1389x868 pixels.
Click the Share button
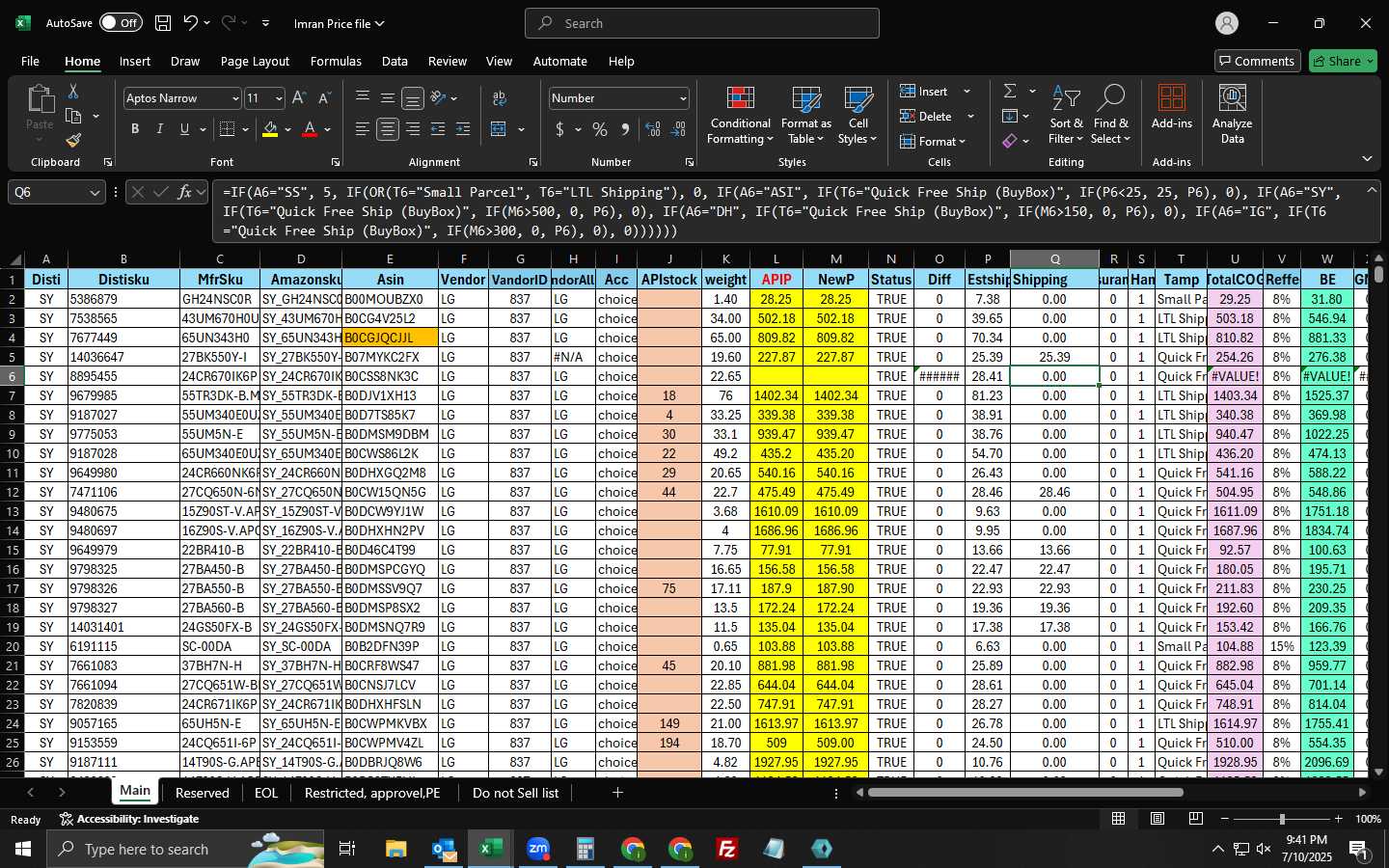click(x=1343, y=61)
